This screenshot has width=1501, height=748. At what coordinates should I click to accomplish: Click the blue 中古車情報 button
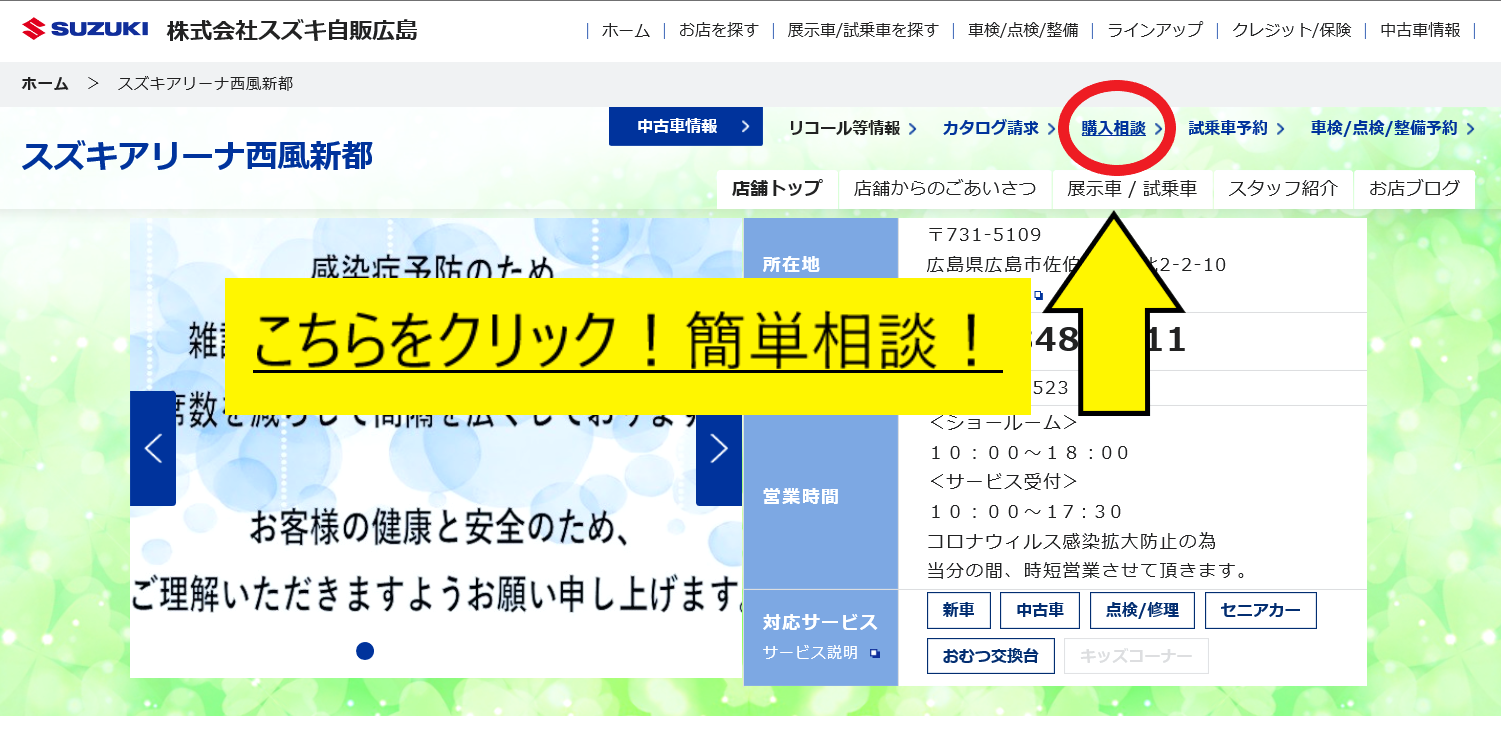coord(686,127)
